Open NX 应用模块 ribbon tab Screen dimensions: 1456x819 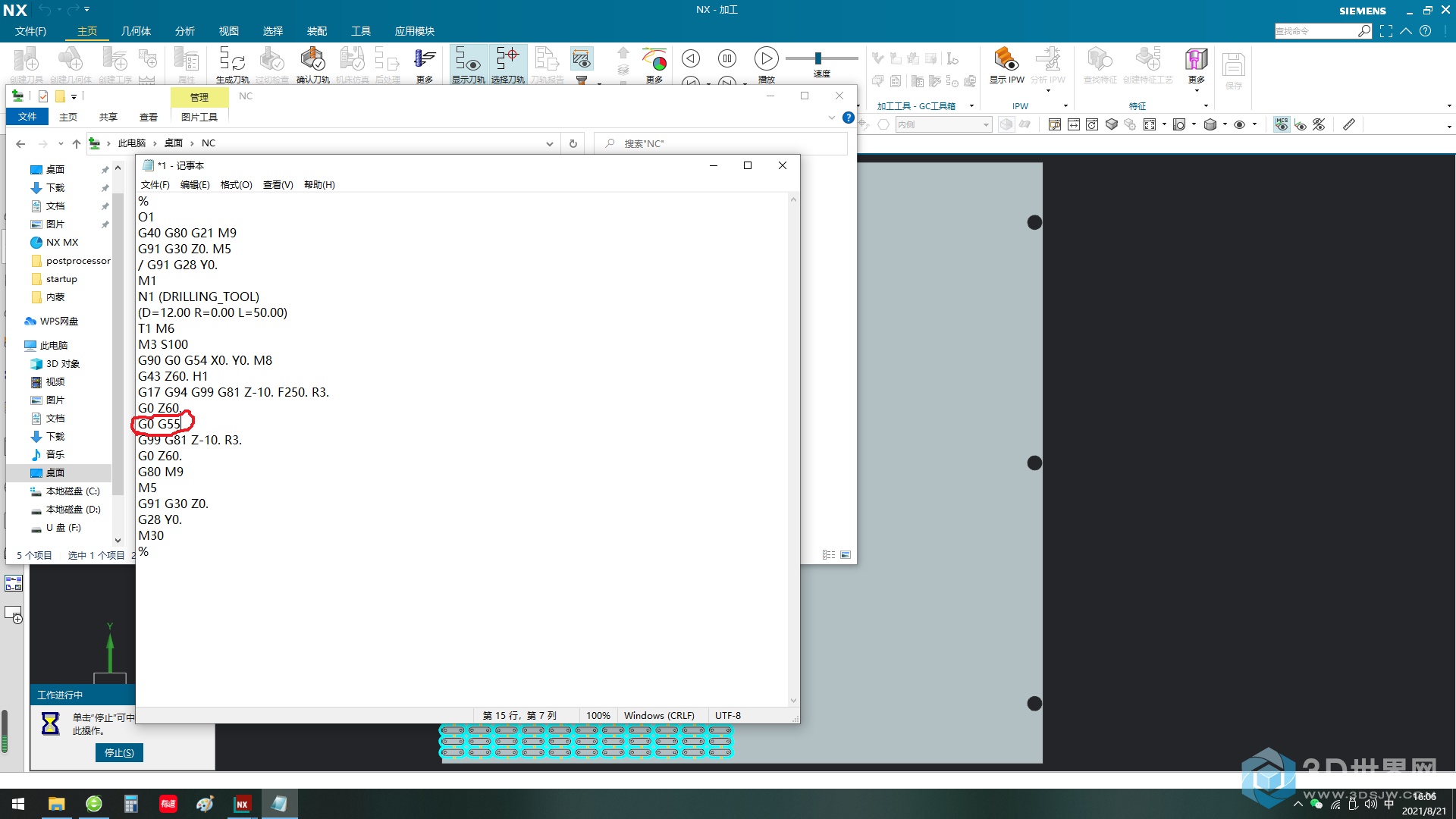414,31
